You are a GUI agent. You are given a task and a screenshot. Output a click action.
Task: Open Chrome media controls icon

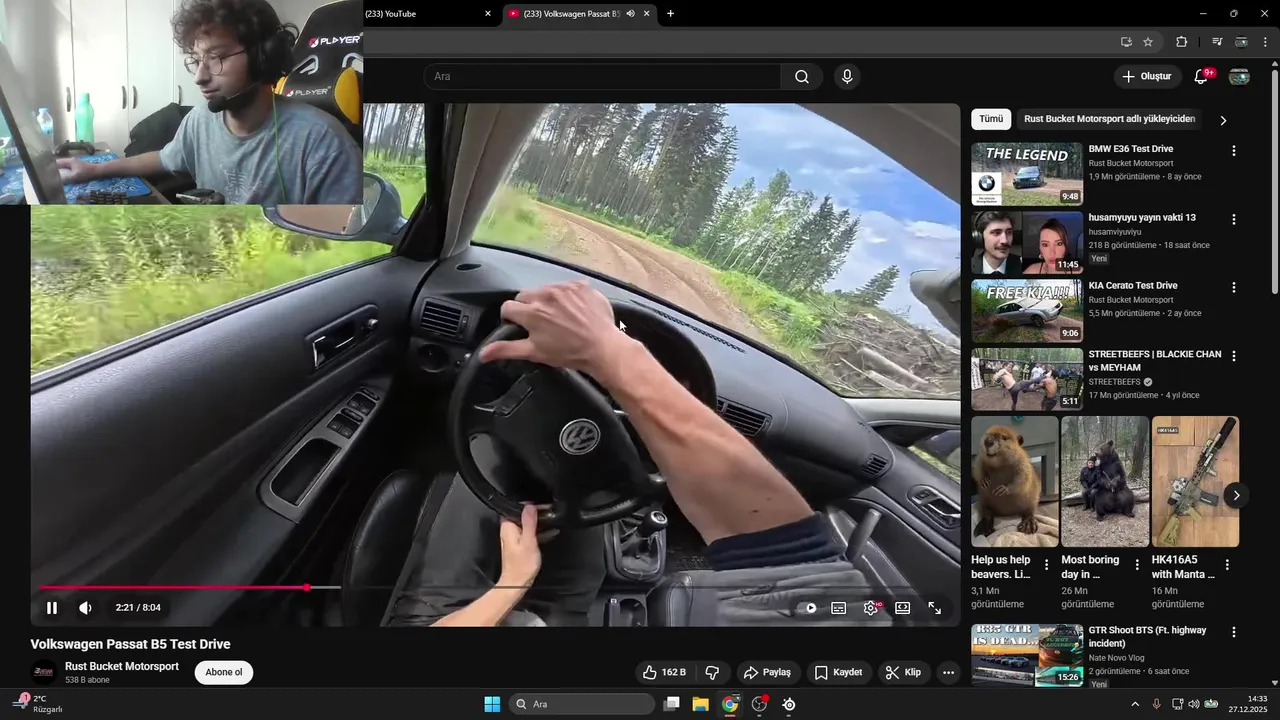click(1217, 42)
